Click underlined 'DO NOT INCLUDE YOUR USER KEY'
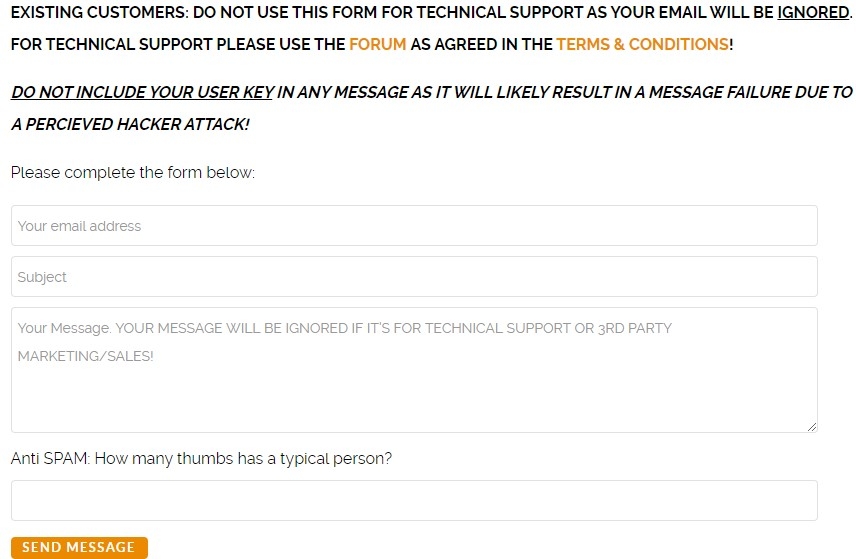856x559 pixels. 142,92
